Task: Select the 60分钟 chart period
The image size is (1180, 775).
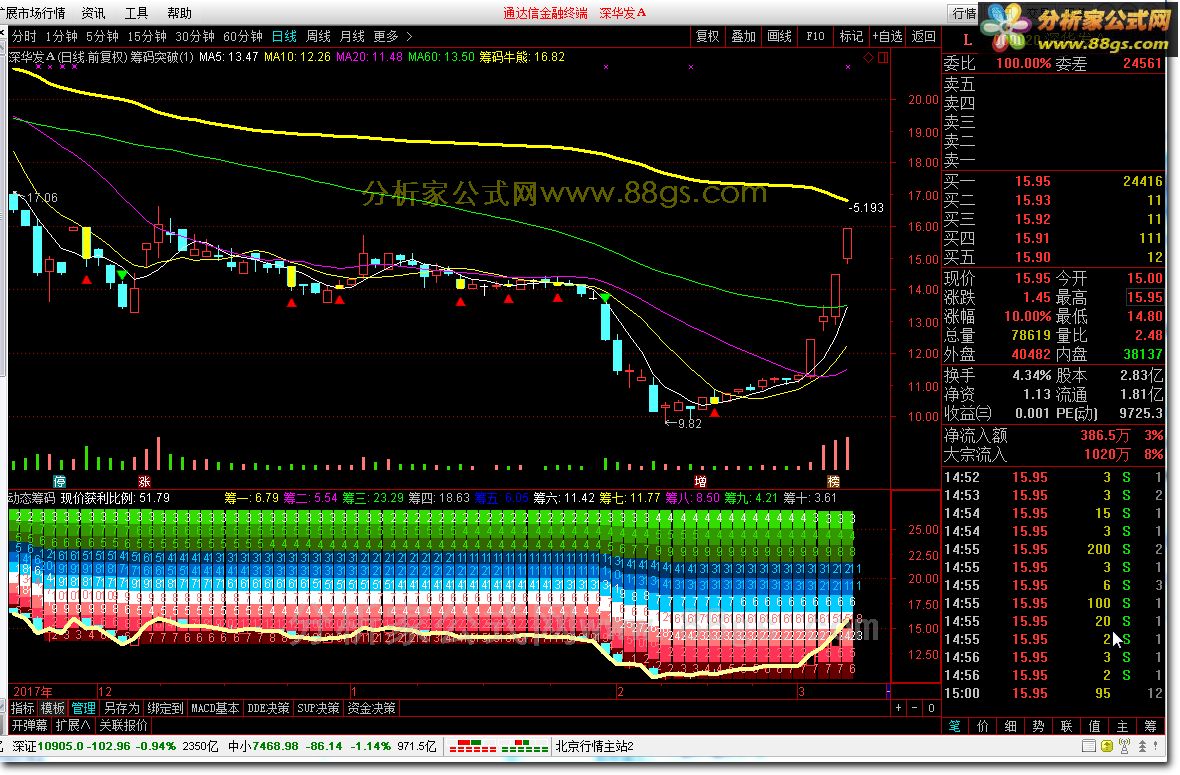Action: [x=243, y=36]
